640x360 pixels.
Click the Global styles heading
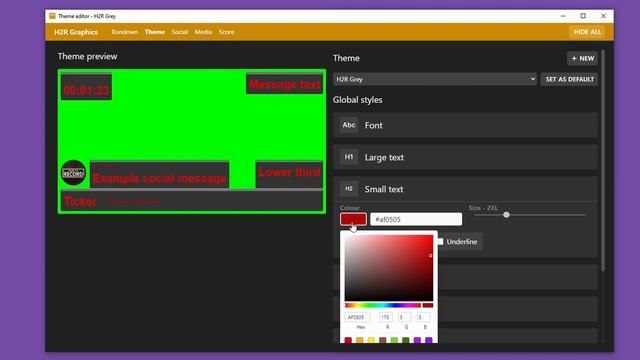point(358,100)
